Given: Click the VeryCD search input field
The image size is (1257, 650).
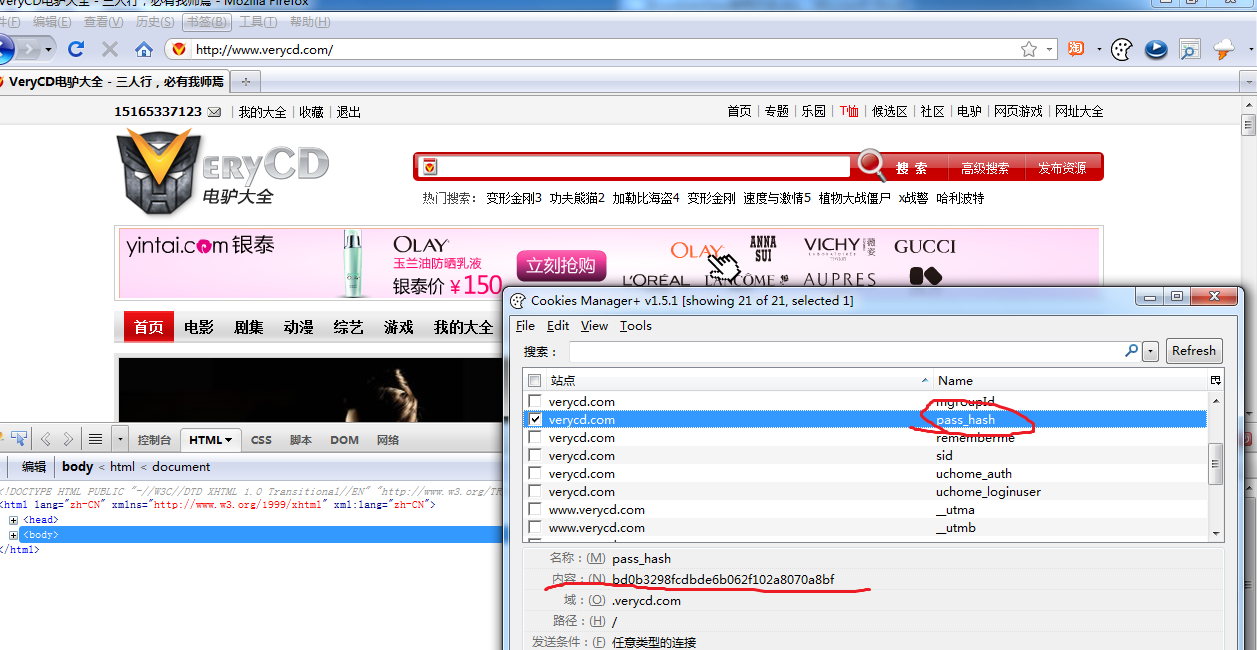Looking at the screenshot, I should (642, 167).
